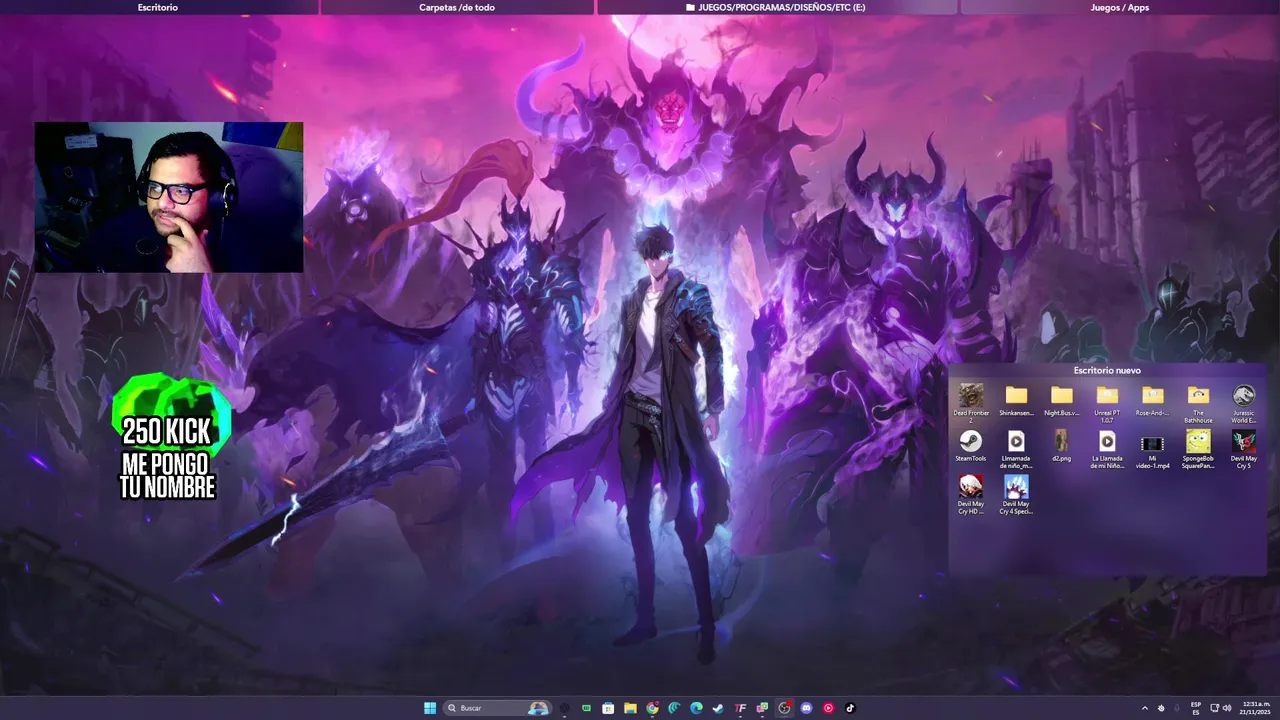The height and width of the screenshot is (720, 1280).
Task: Launch Jurassic World Evolution shortcut
Action: click(x=1243, y=402)
